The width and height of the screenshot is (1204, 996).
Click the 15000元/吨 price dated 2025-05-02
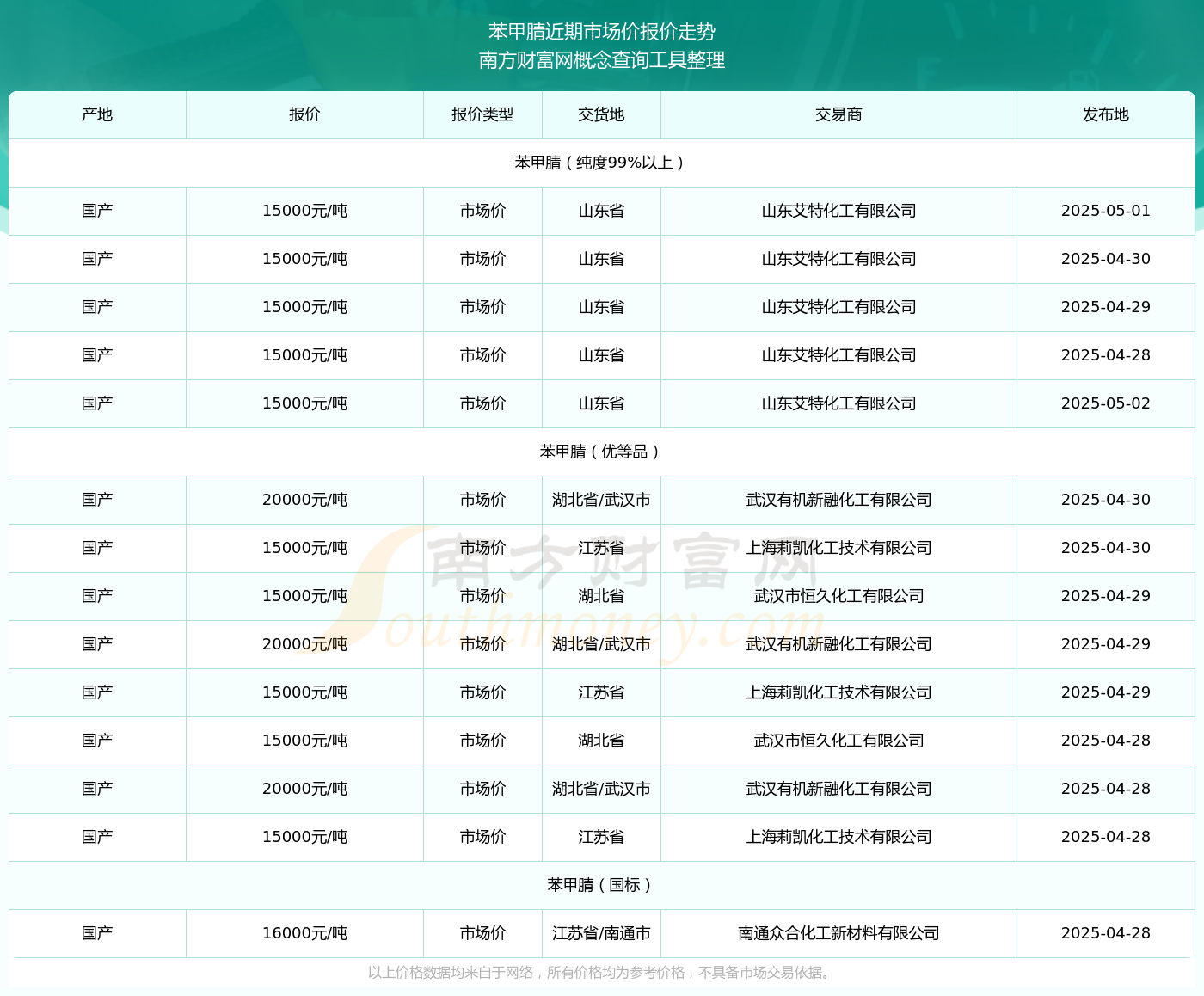click(x=304, y=403)
